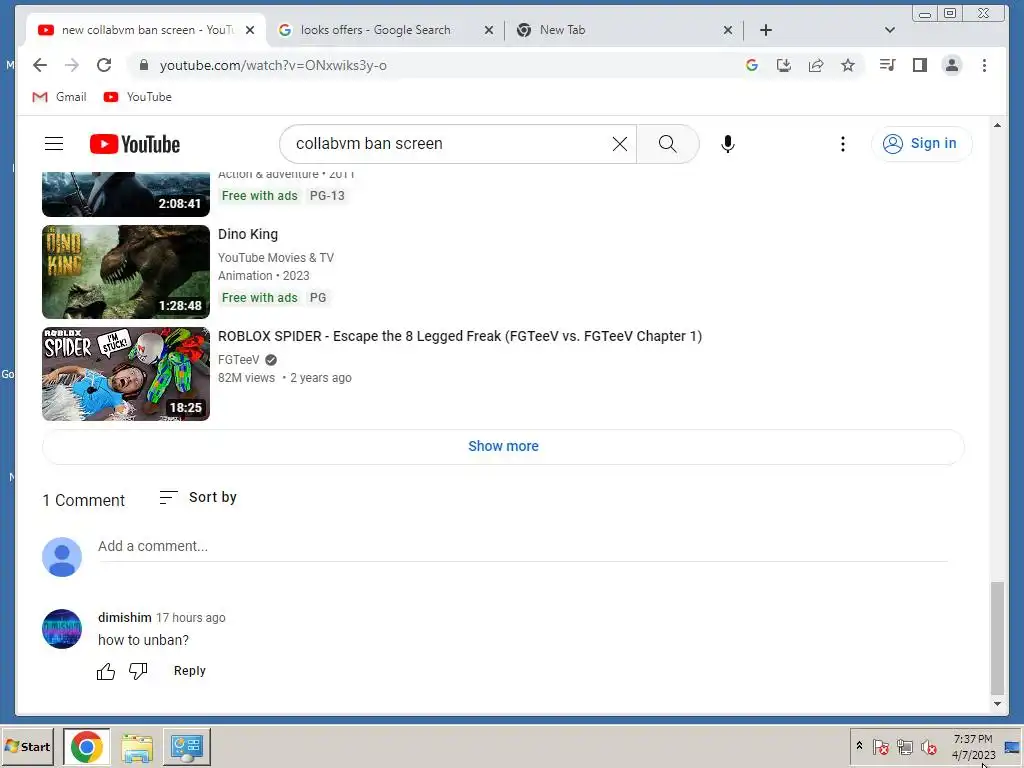Screen dimensions: 1024x768
Task: Click the 2:08:41 movie thumbnail
Action: click(x=126, y=195)
